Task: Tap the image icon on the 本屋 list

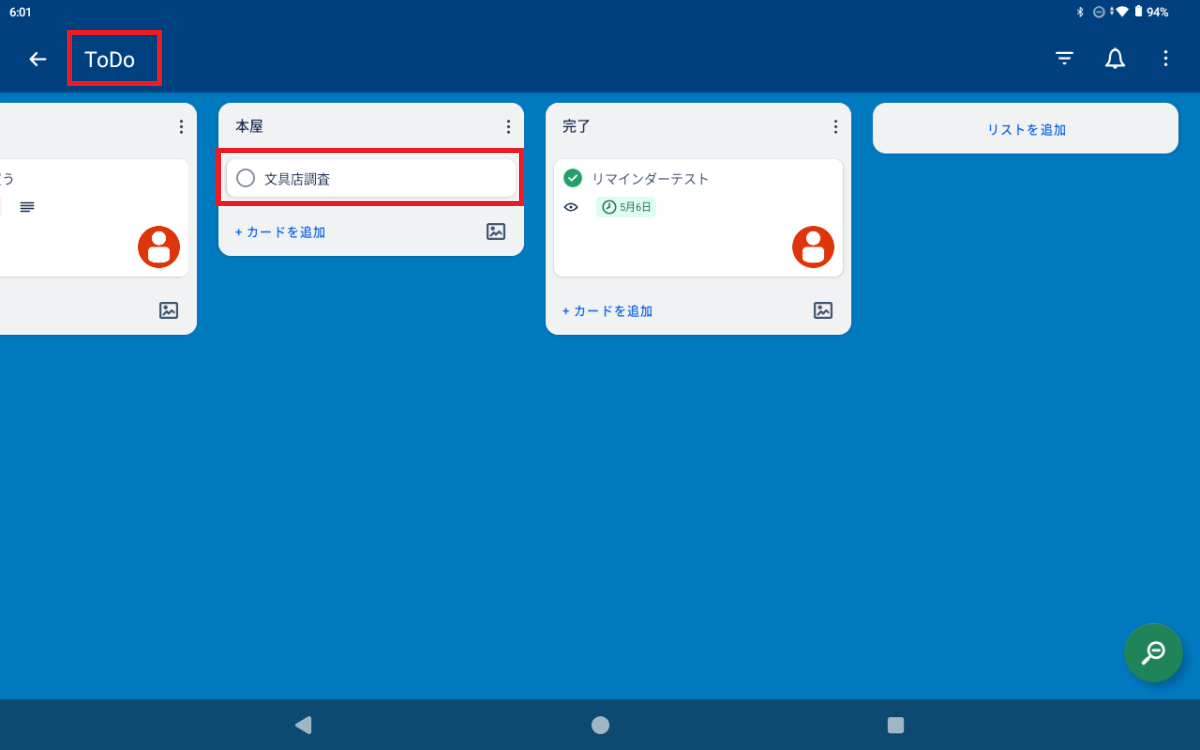Action: click(495, 231)
